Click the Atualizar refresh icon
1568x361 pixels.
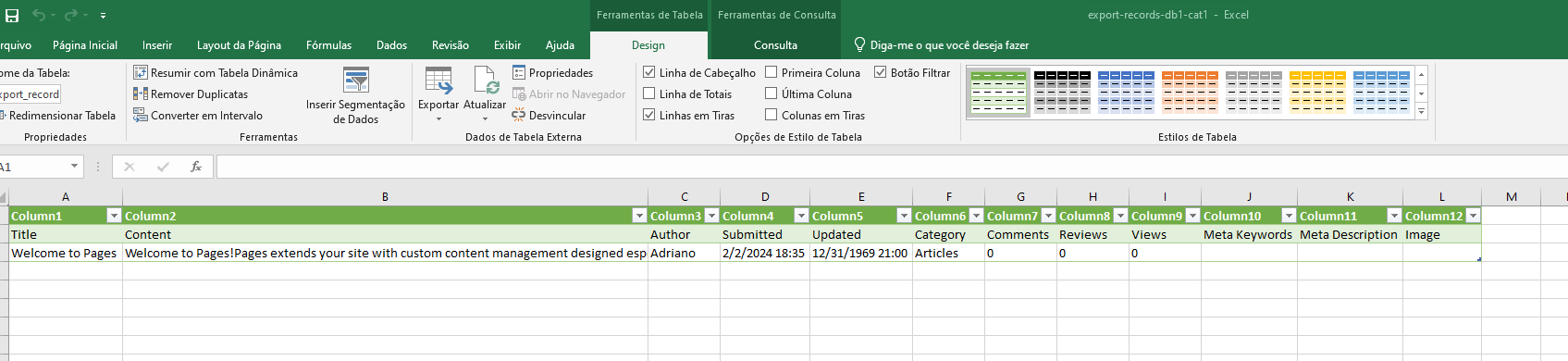[486, 81]
